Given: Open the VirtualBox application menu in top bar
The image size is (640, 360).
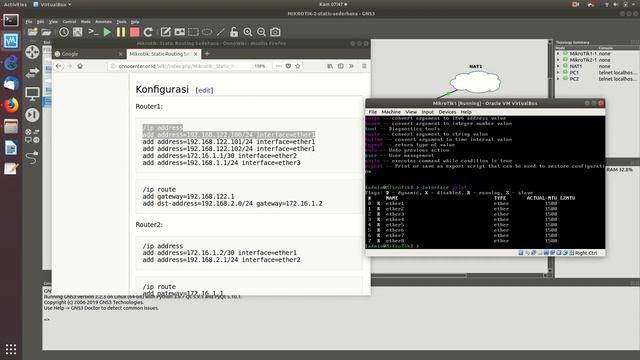Looking at the screenshot, I should tap(52, 4).
